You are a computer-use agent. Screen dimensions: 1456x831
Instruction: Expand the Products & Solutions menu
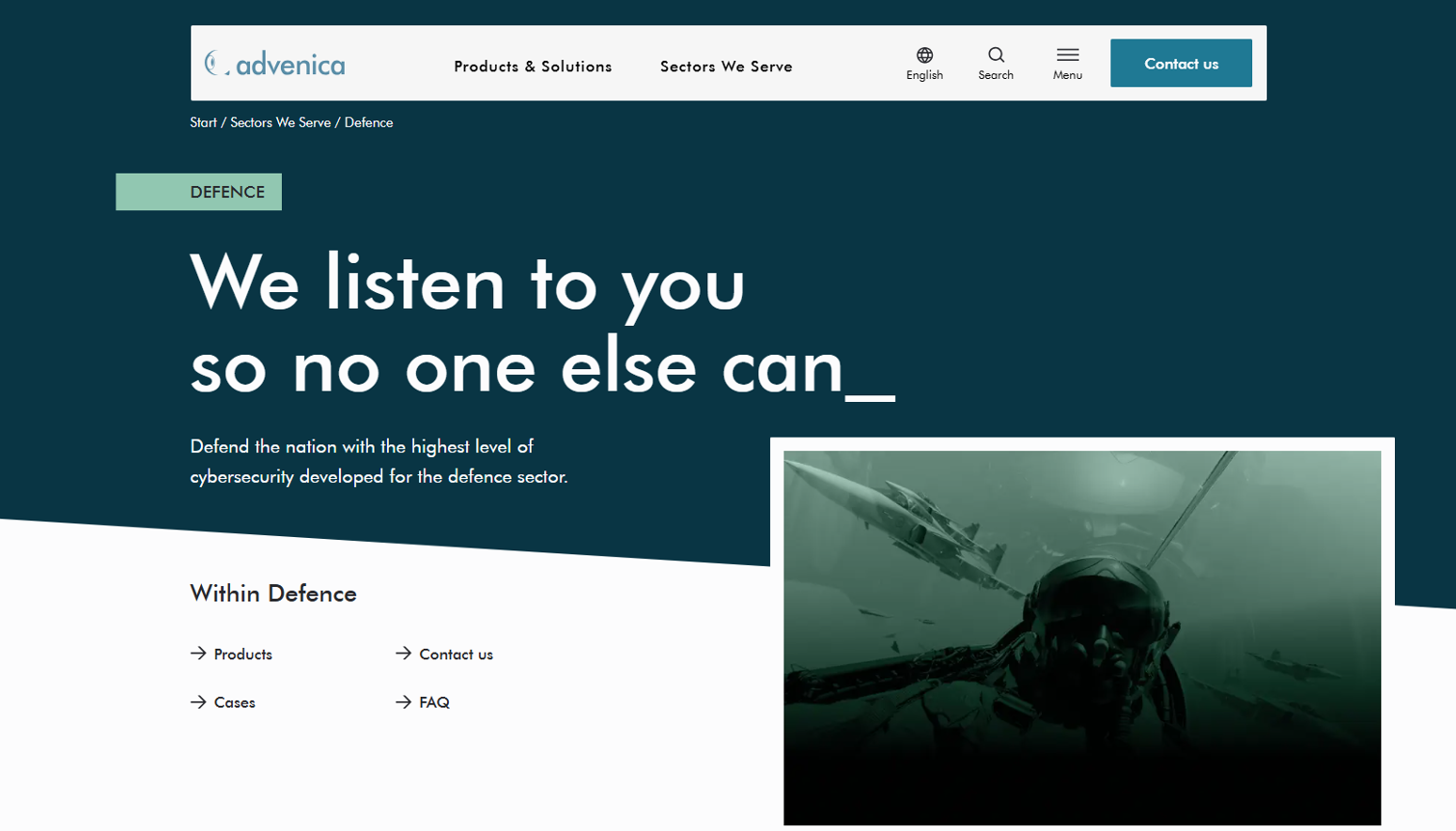click(533, 67)
